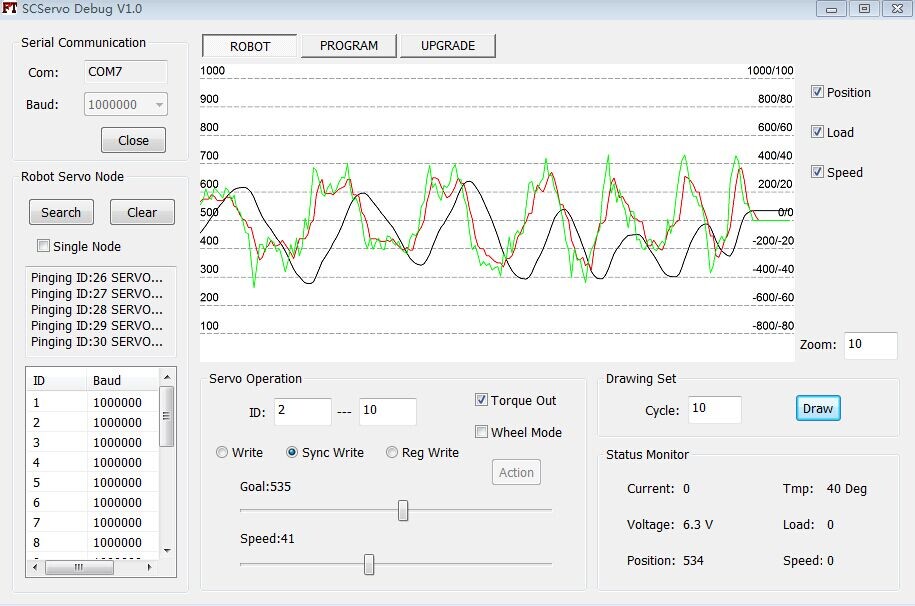Open the UPGRADE tab
The image size is (915, 606).
tap(448, 46)
